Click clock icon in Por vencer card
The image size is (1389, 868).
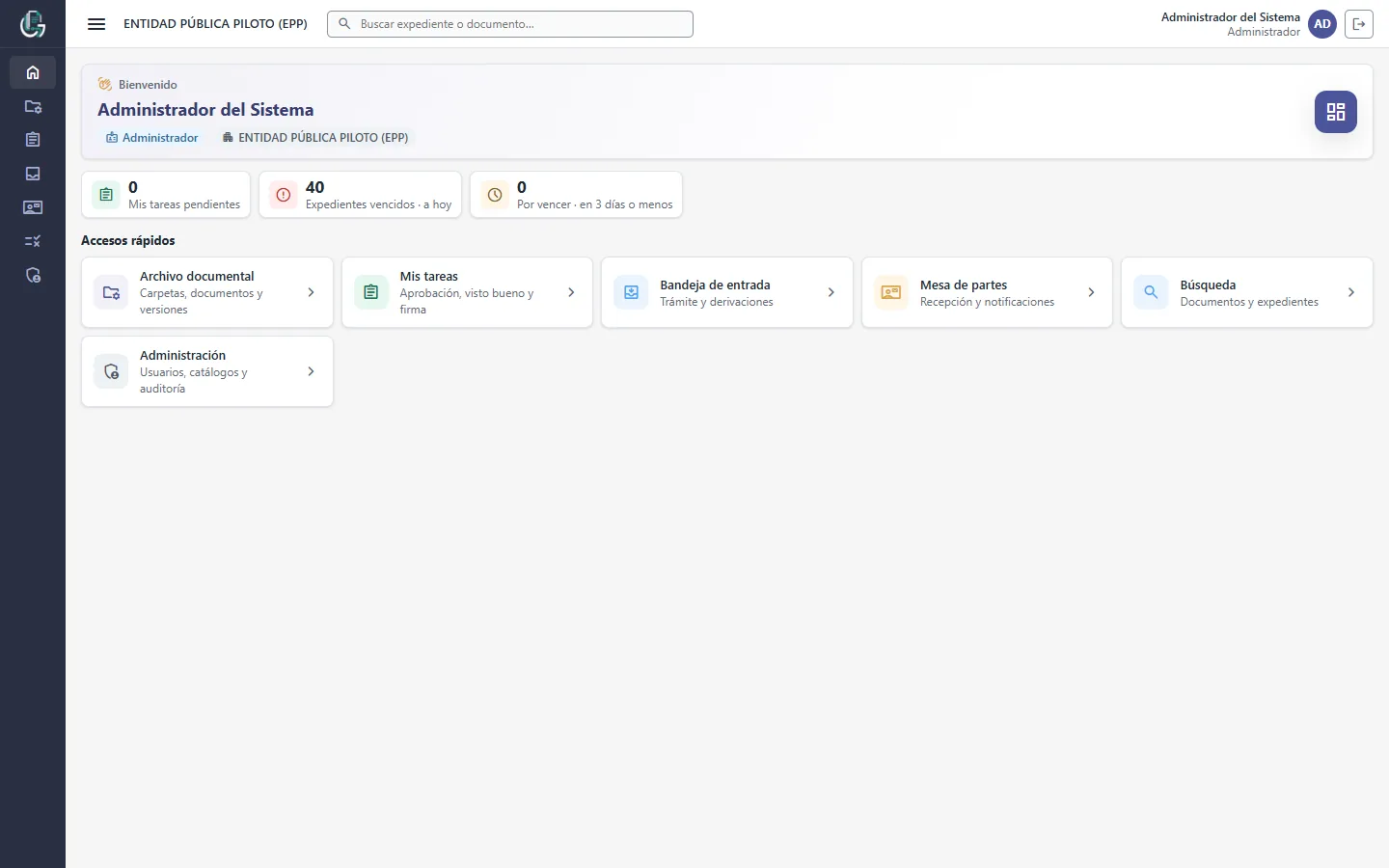click(x=495, y=195)
